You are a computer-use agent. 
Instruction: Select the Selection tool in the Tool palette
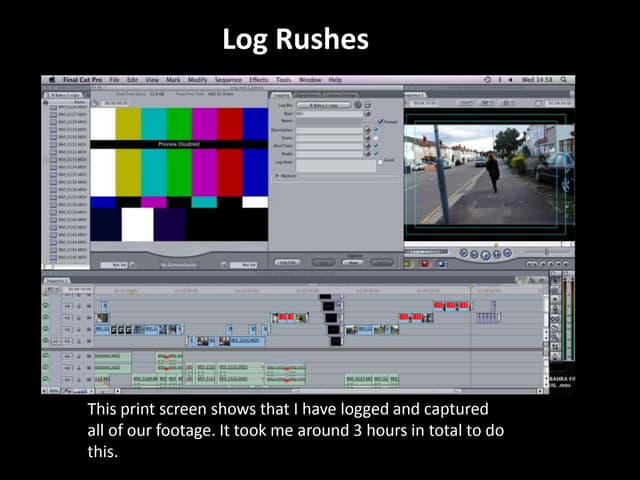pyautogui.click(x=556, y=280)
